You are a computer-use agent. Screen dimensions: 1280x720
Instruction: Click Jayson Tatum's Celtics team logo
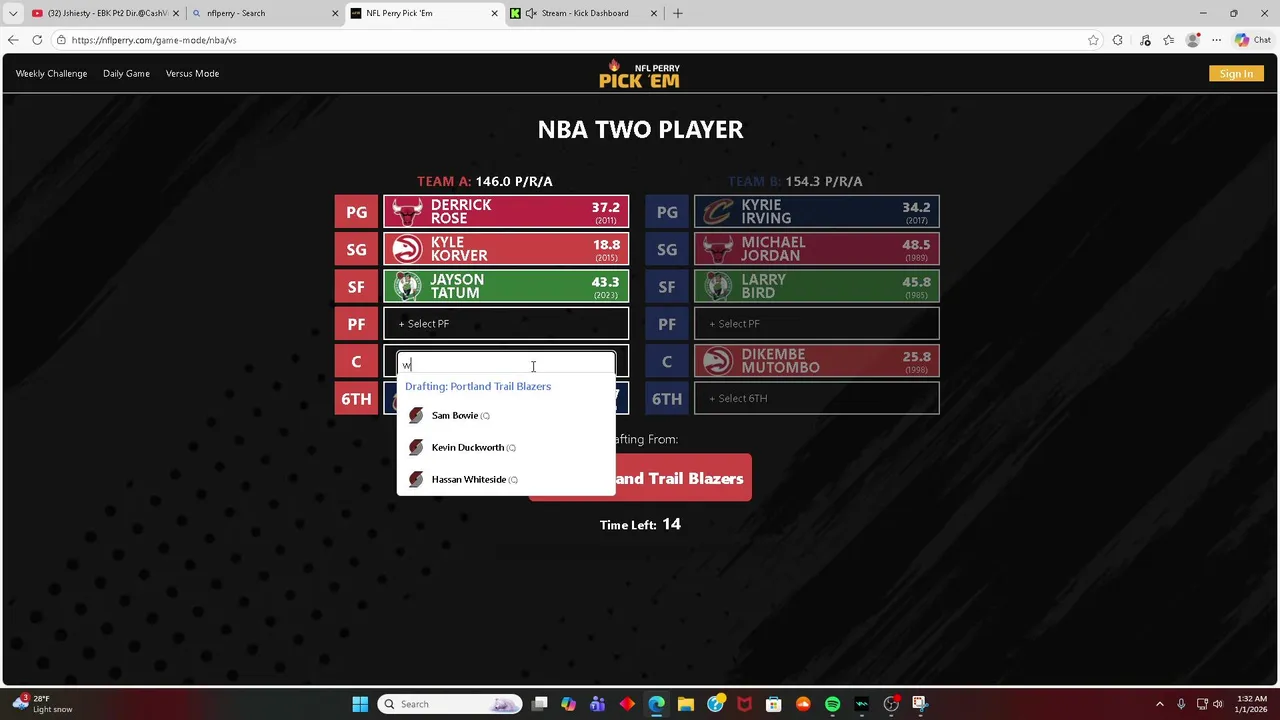coord(407,286)
